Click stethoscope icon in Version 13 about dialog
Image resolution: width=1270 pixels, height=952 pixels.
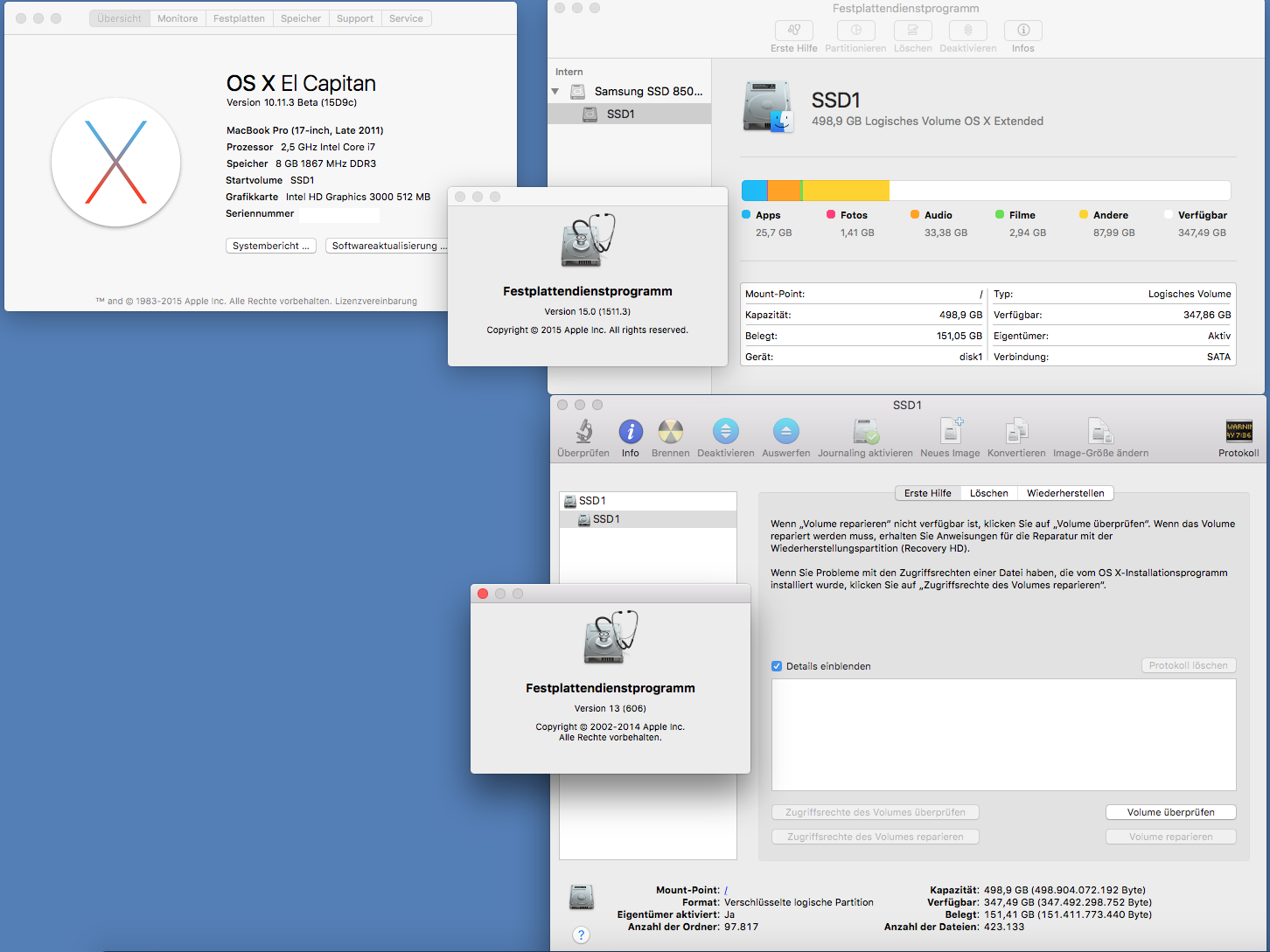(x=611, y=636)
